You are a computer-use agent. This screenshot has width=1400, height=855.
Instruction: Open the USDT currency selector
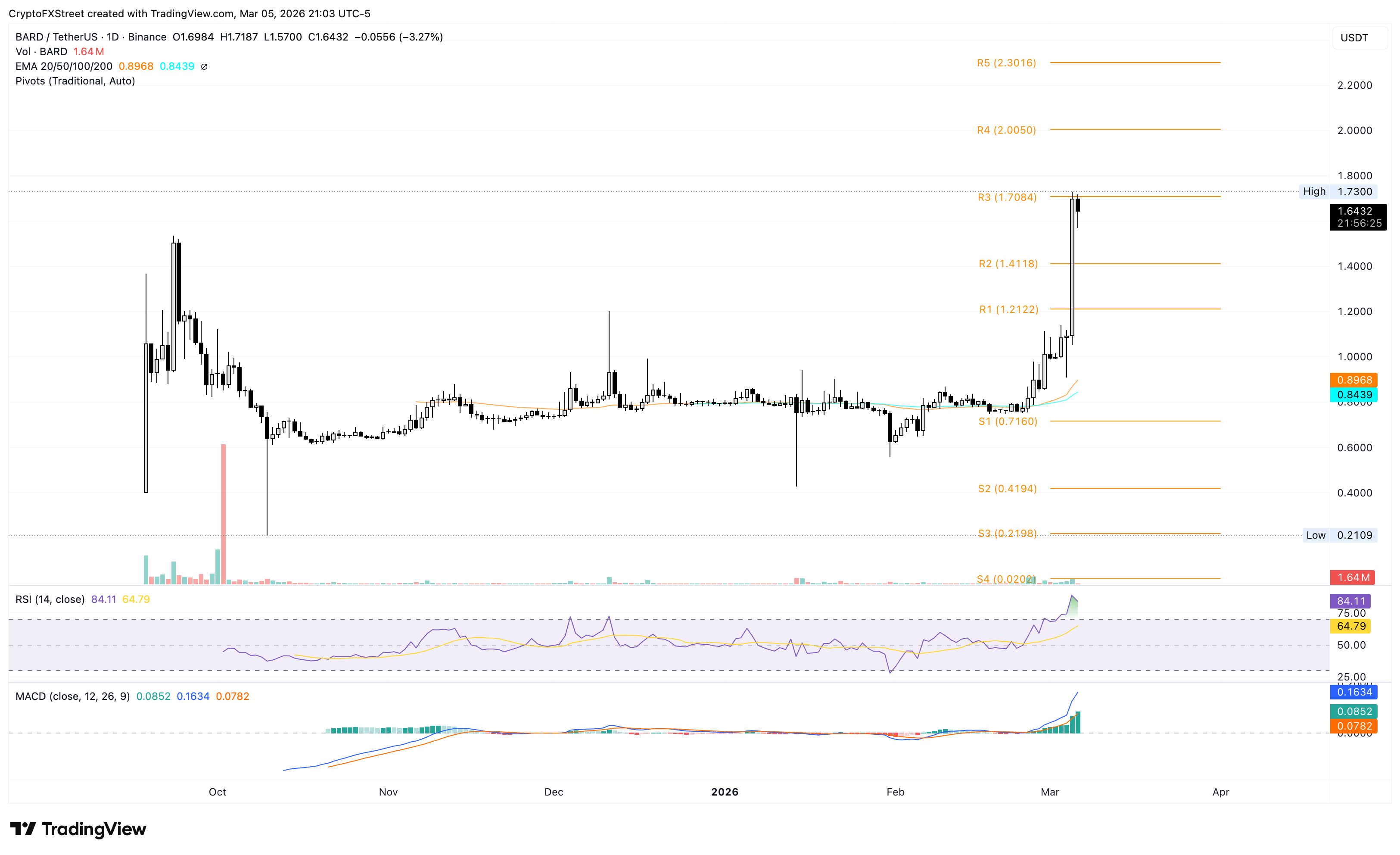(x=1354, y=38)
